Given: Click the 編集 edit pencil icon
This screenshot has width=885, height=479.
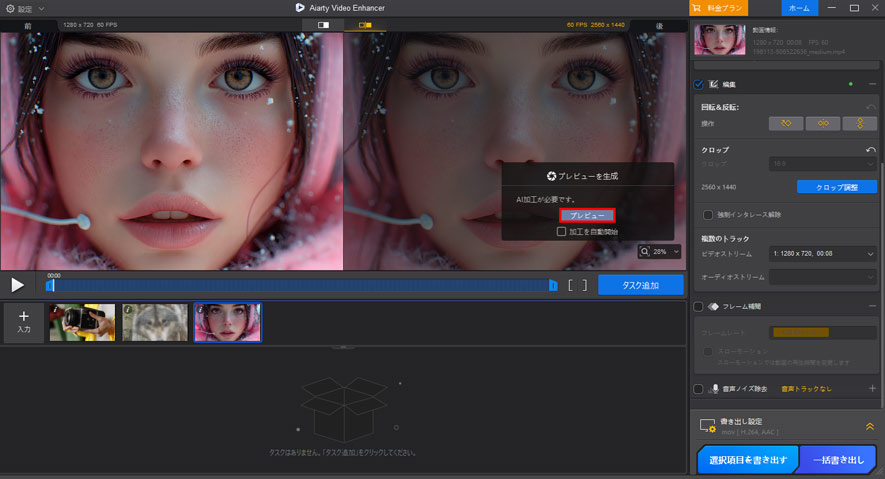Looking at the screenshot, I should (713, 84).
